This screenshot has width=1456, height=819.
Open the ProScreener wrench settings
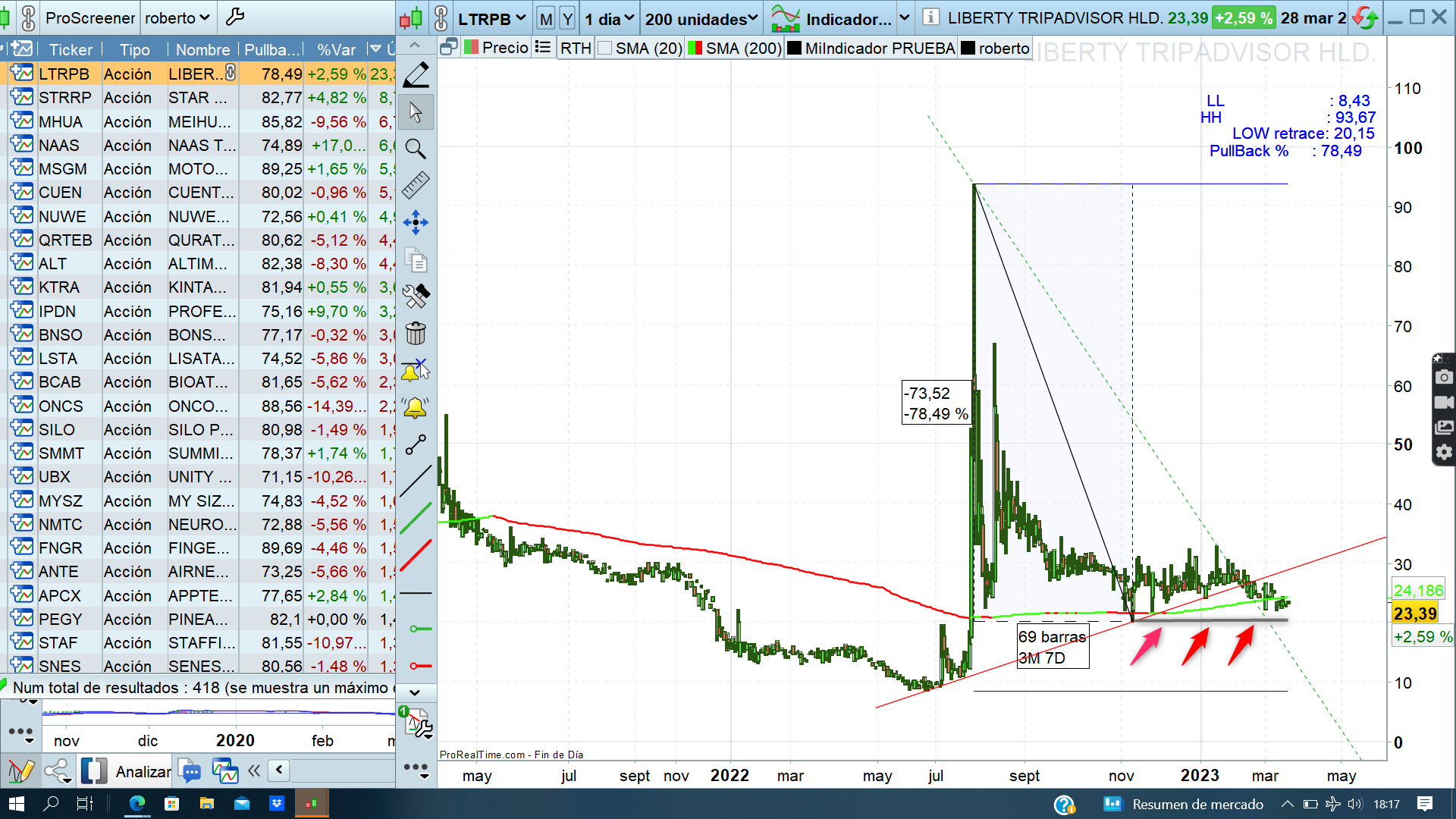point(235,17)
